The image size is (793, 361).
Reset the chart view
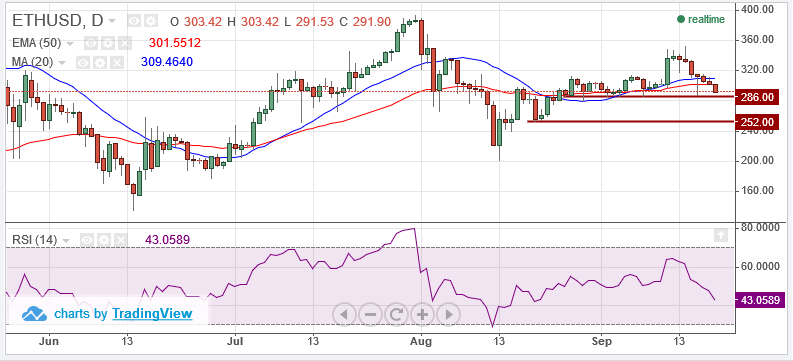click(396, 314)
